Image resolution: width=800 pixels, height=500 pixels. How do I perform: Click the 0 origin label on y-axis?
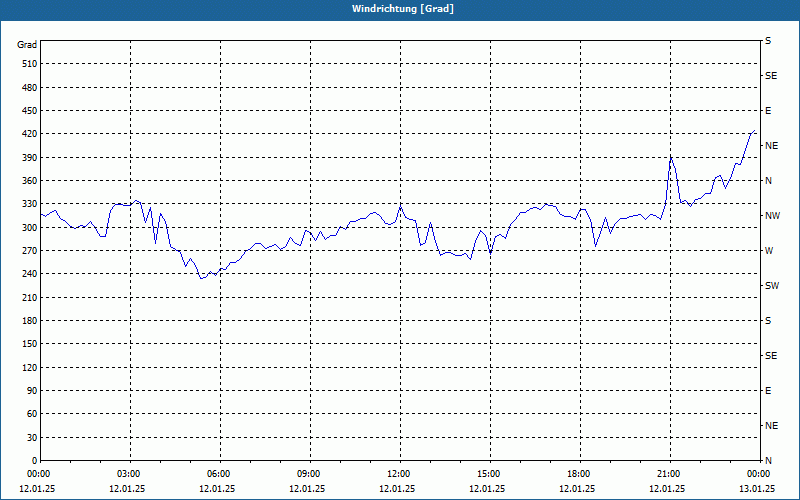coord(35,461)
